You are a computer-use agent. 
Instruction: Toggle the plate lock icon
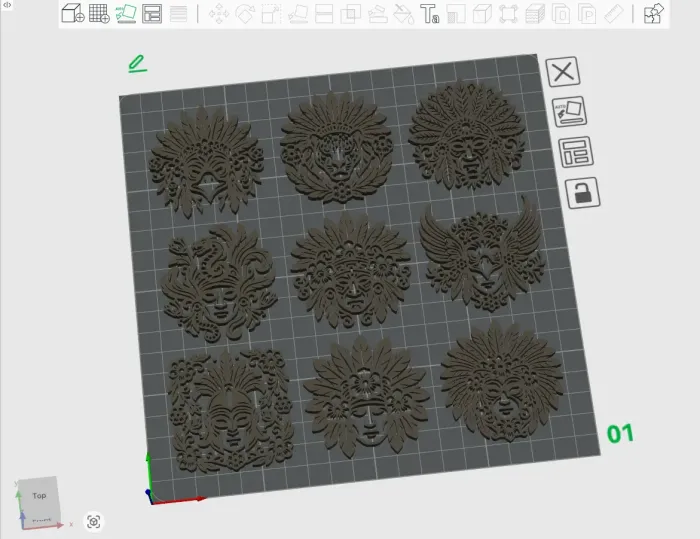point(583,193)
